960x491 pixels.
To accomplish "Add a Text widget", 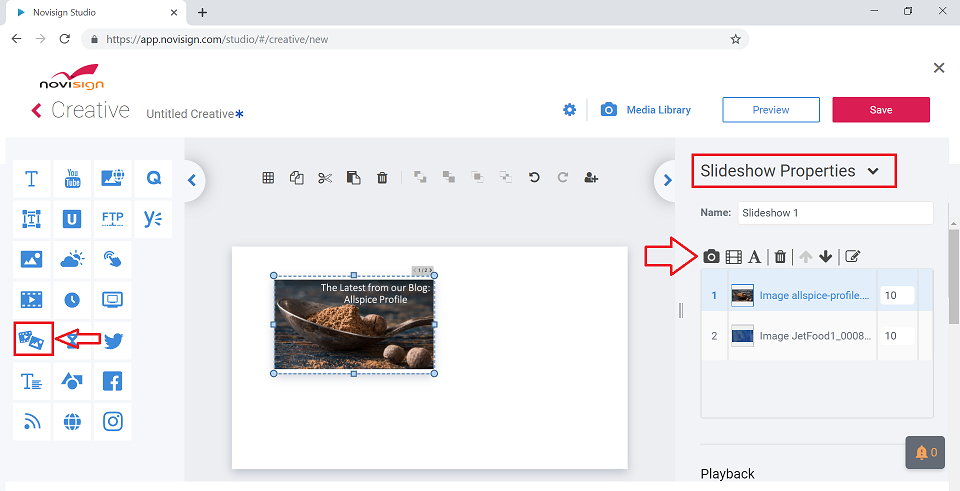I will click(x=32, y=179).
